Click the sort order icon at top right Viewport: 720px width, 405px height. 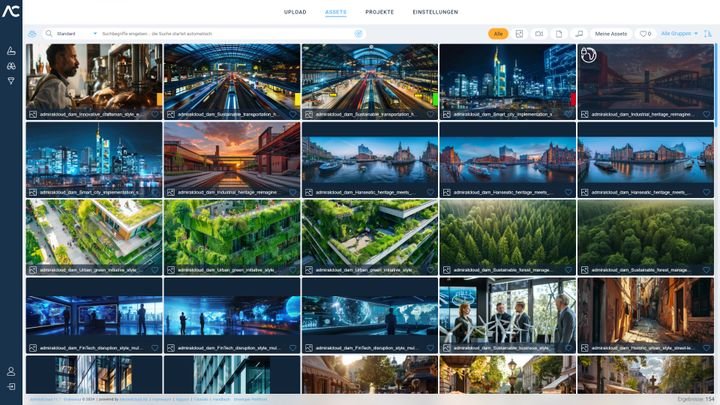point(708,34)
